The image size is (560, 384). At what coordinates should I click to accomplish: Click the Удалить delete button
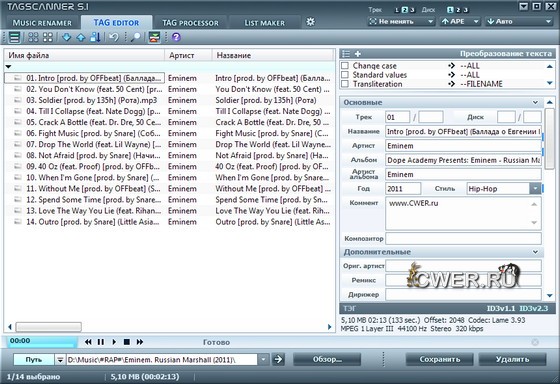coord(512,359)
